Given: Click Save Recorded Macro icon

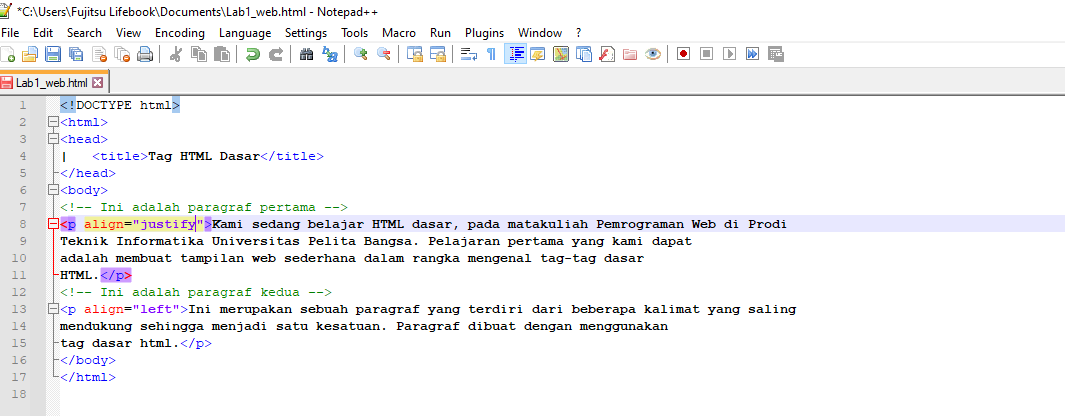Looking at the screenshot, I should tap(776, 54).
